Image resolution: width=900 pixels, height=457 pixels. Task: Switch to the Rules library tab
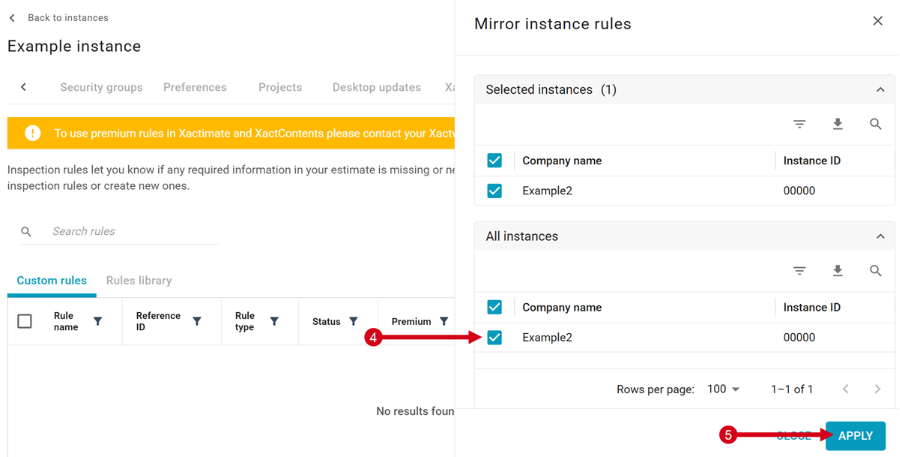click(x=139, y=281)
